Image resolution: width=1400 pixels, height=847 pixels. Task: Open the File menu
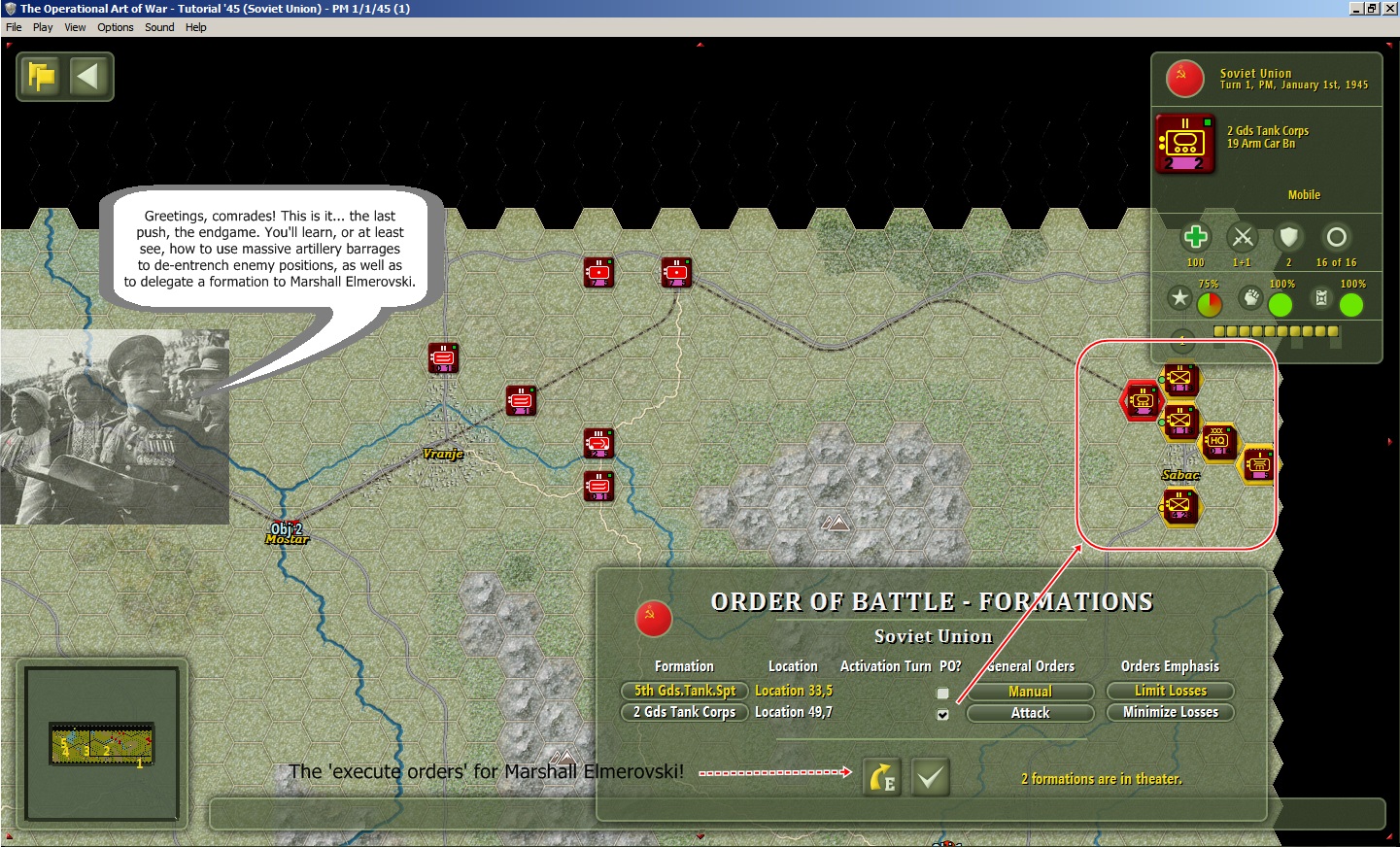click(14, 27)
